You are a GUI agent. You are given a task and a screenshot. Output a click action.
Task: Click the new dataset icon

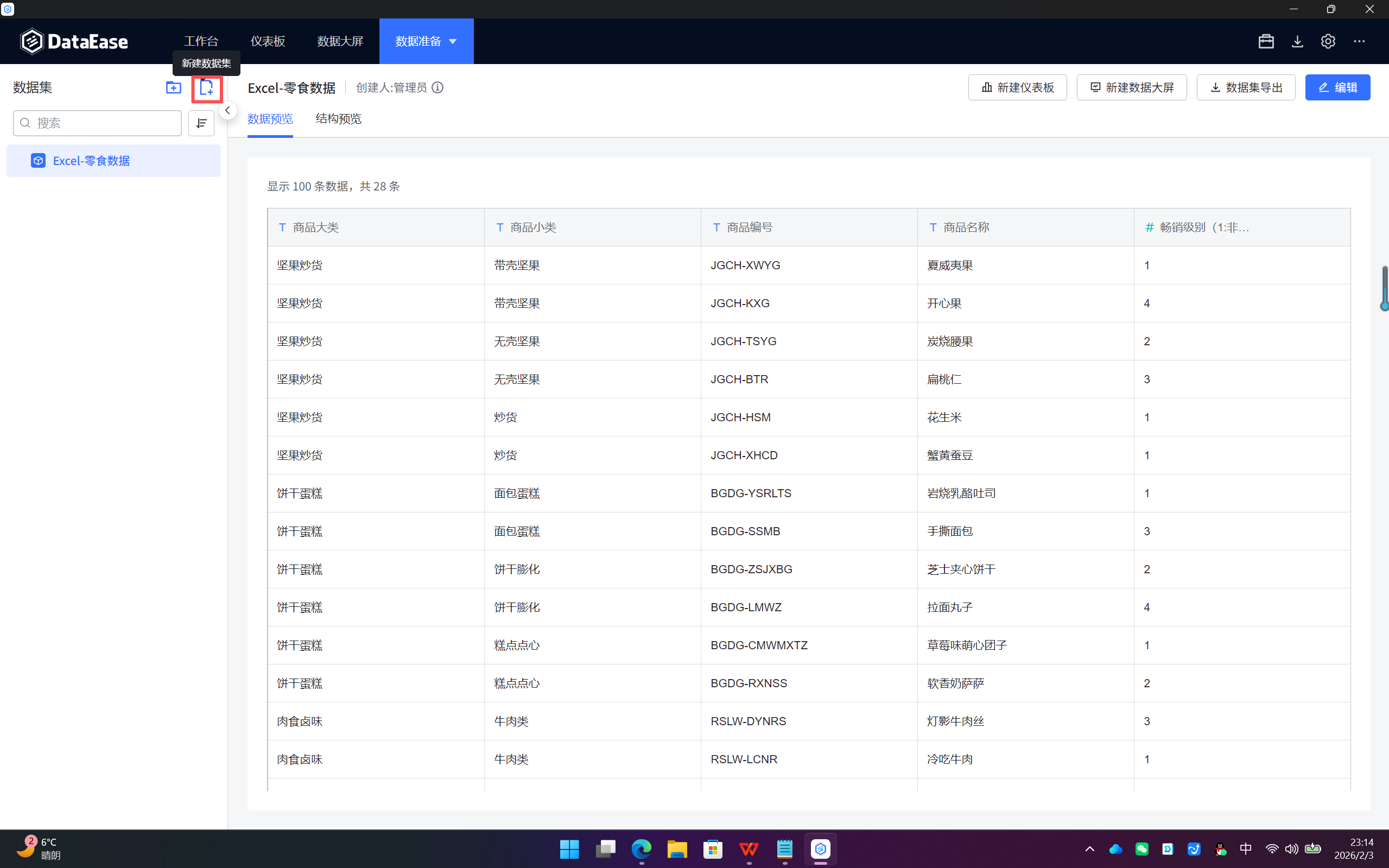point(207,88)
